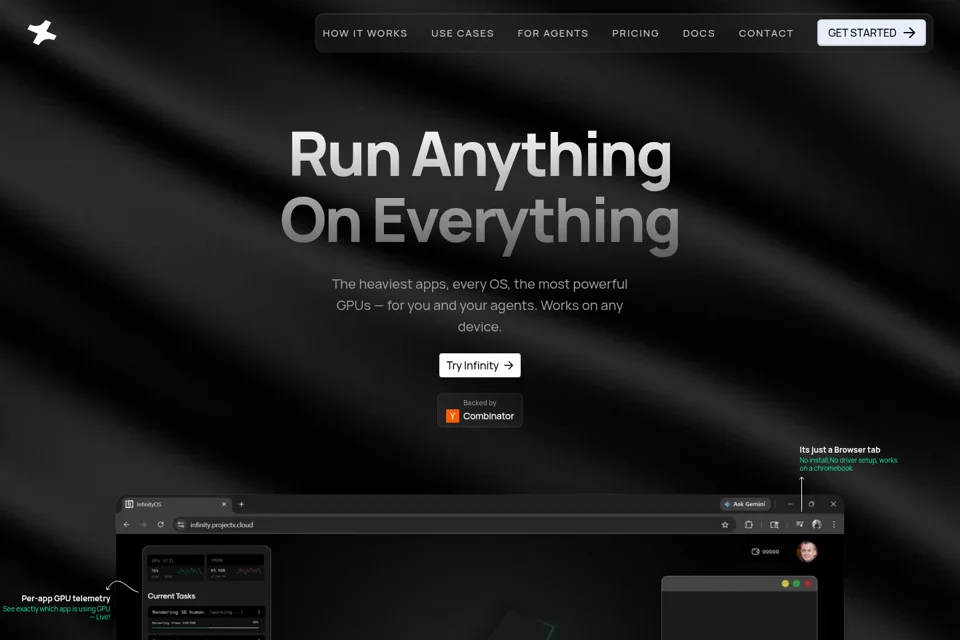Open site info icon beside the URL
The image size is (960, 640).
(181, 524)
